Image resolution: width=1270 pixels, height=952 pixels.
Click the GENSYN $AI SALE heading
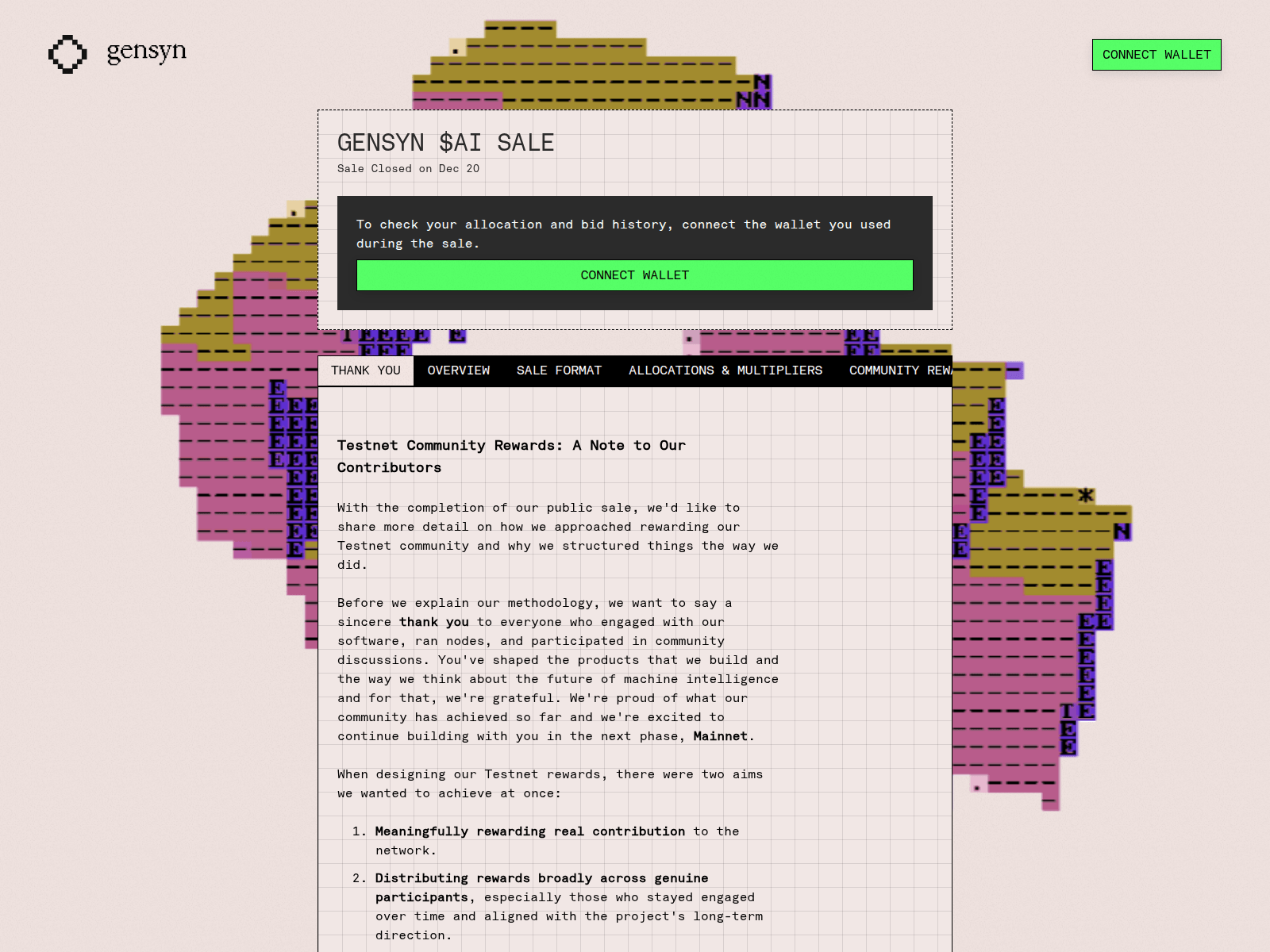click(446, 143)
